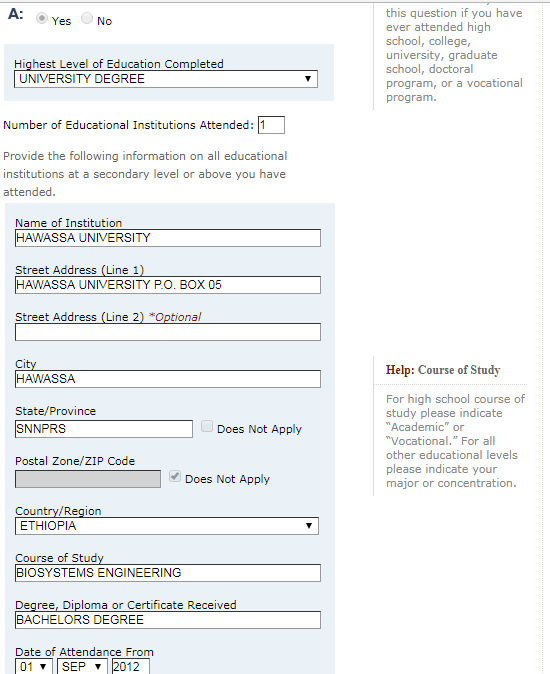Click the Street Address Line 1 field
This screenshot has height=674, width=550.
(x=168, y=285)
